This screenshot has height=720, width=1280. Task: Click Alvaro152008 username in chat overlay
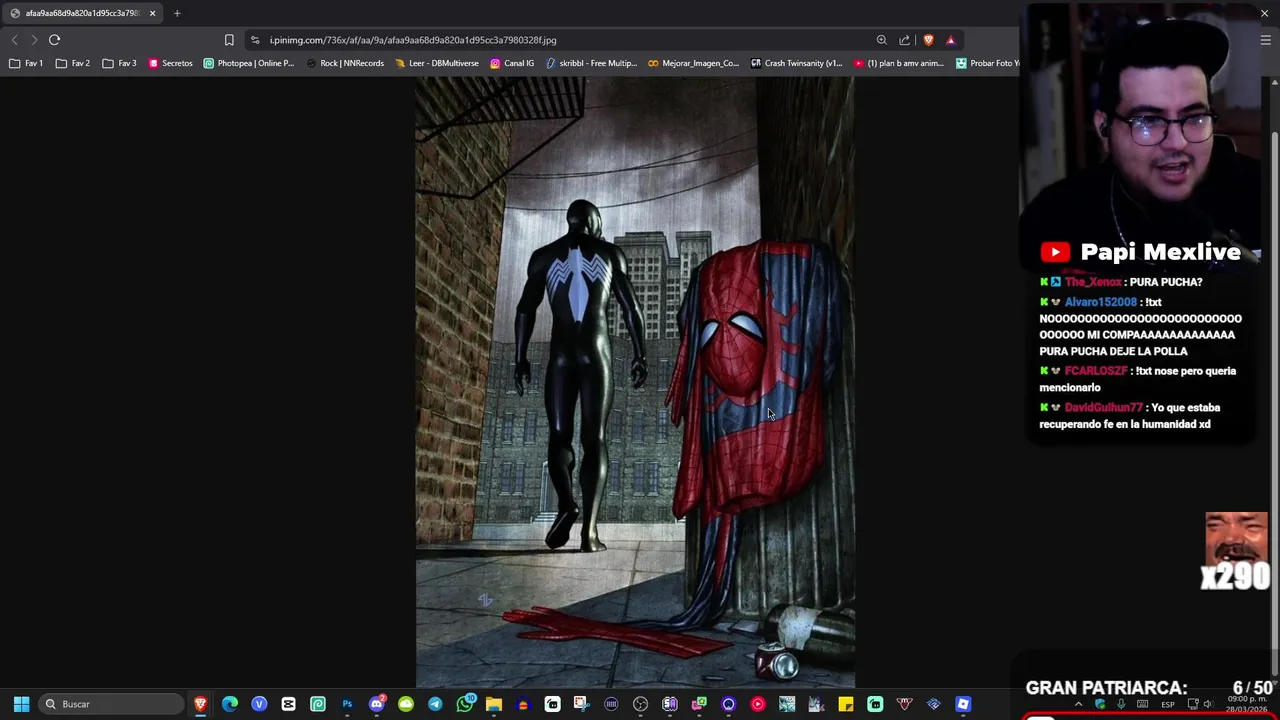click(1101, 302)
